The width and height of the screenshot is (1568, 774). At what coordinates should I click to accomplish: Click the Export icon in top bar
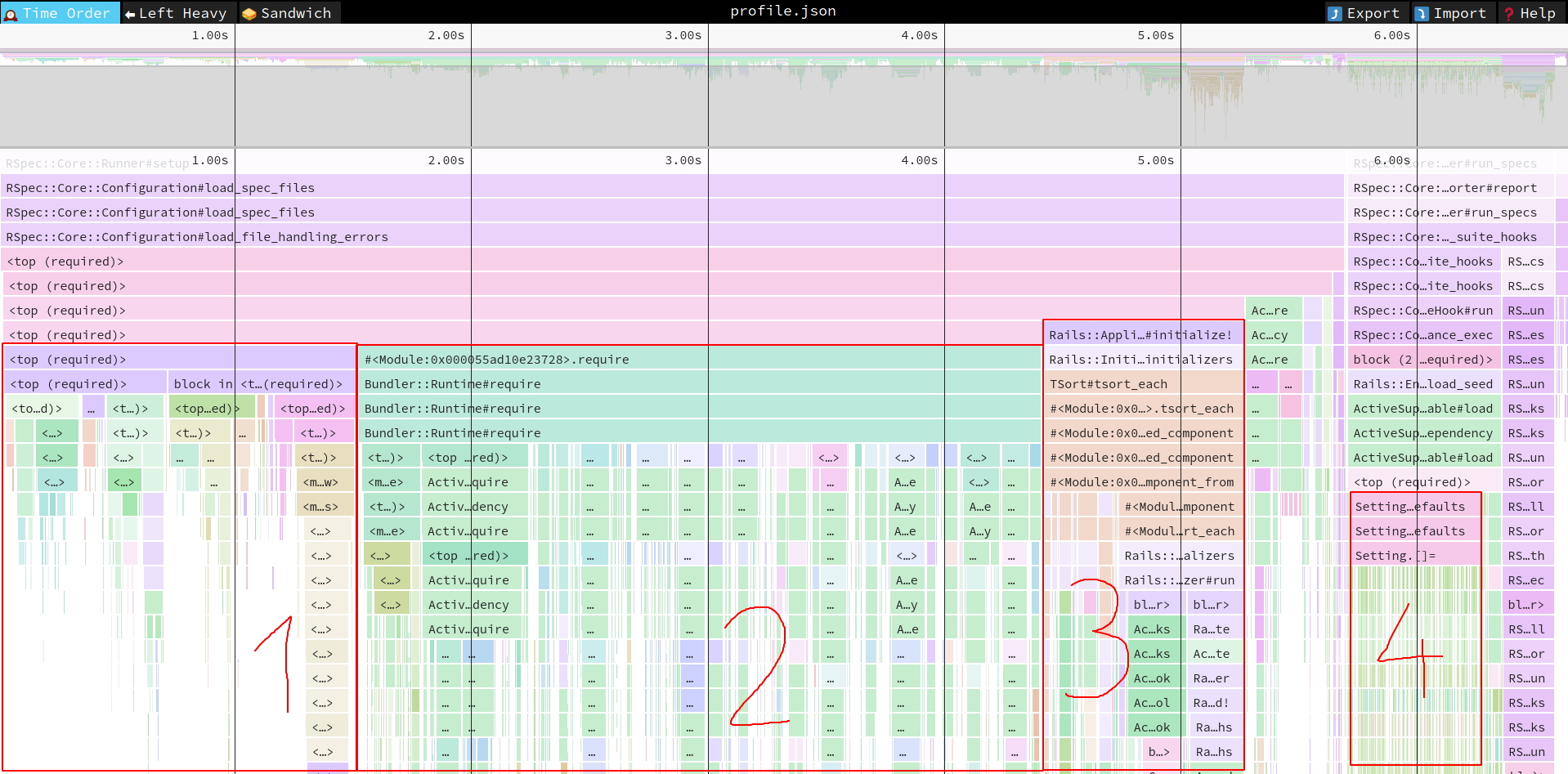pyautogui.click(x=1335, y=14)
